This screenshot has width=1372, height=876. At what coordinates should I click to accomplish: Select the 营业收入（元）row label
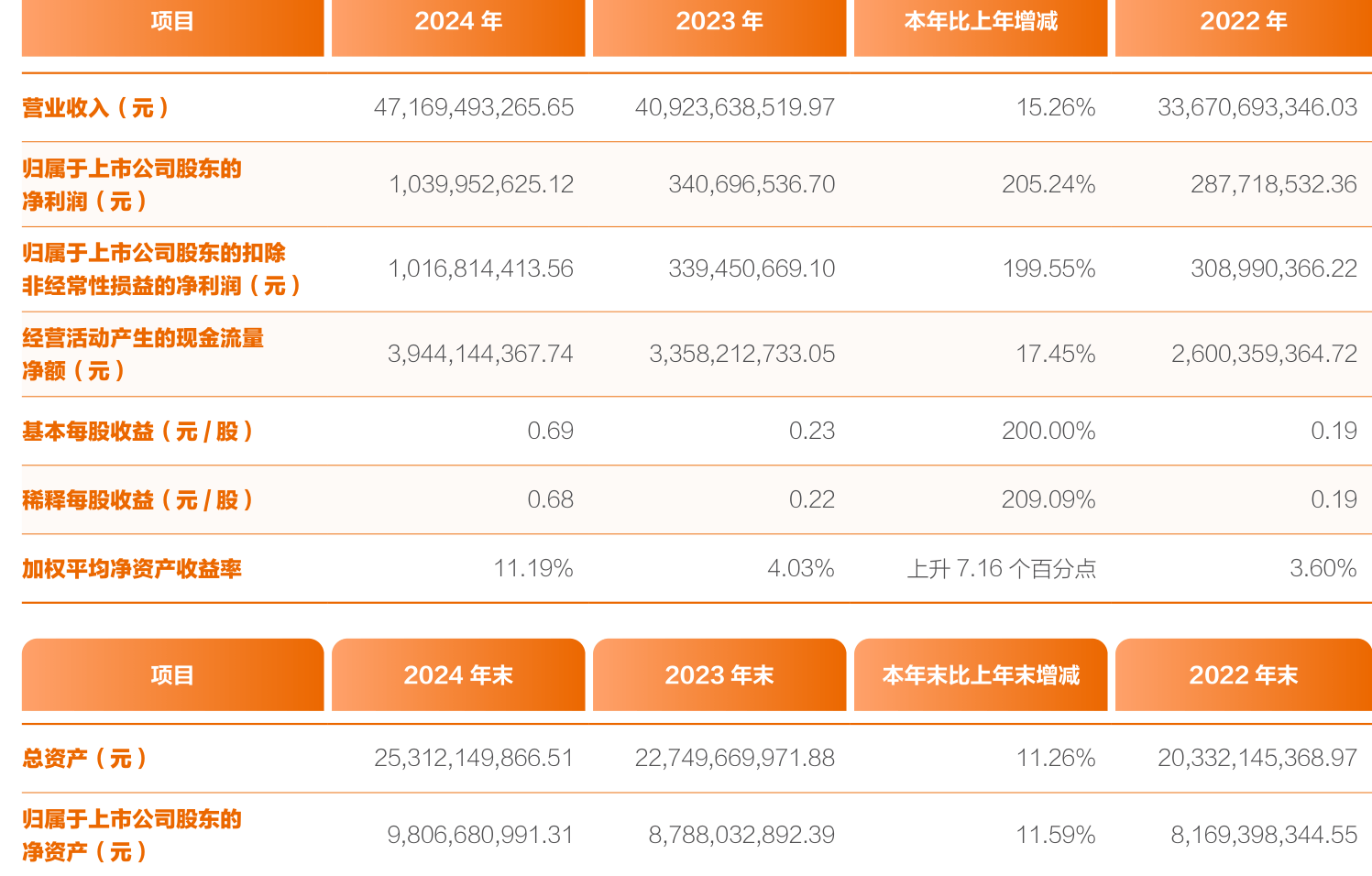pos(94,106)
